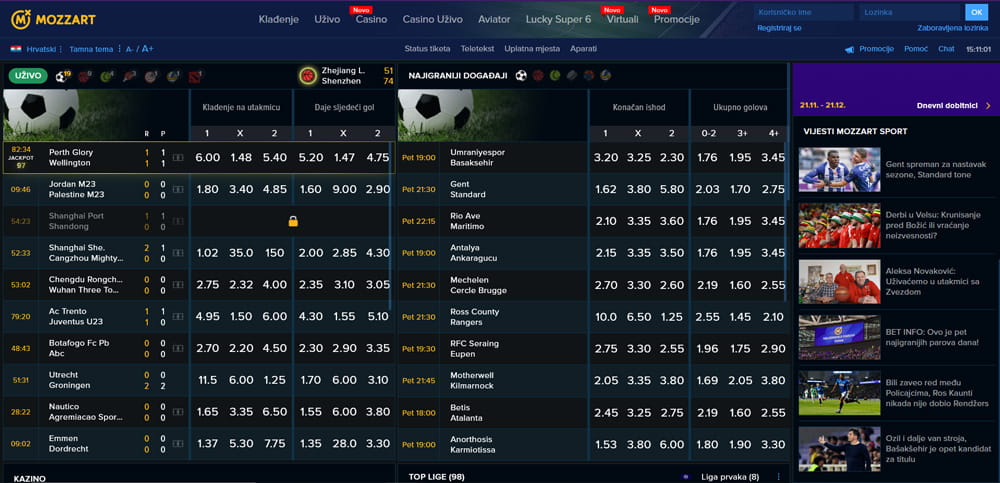
Task: Click the Croatian flag icon
Action: click(x=16, y=48)
